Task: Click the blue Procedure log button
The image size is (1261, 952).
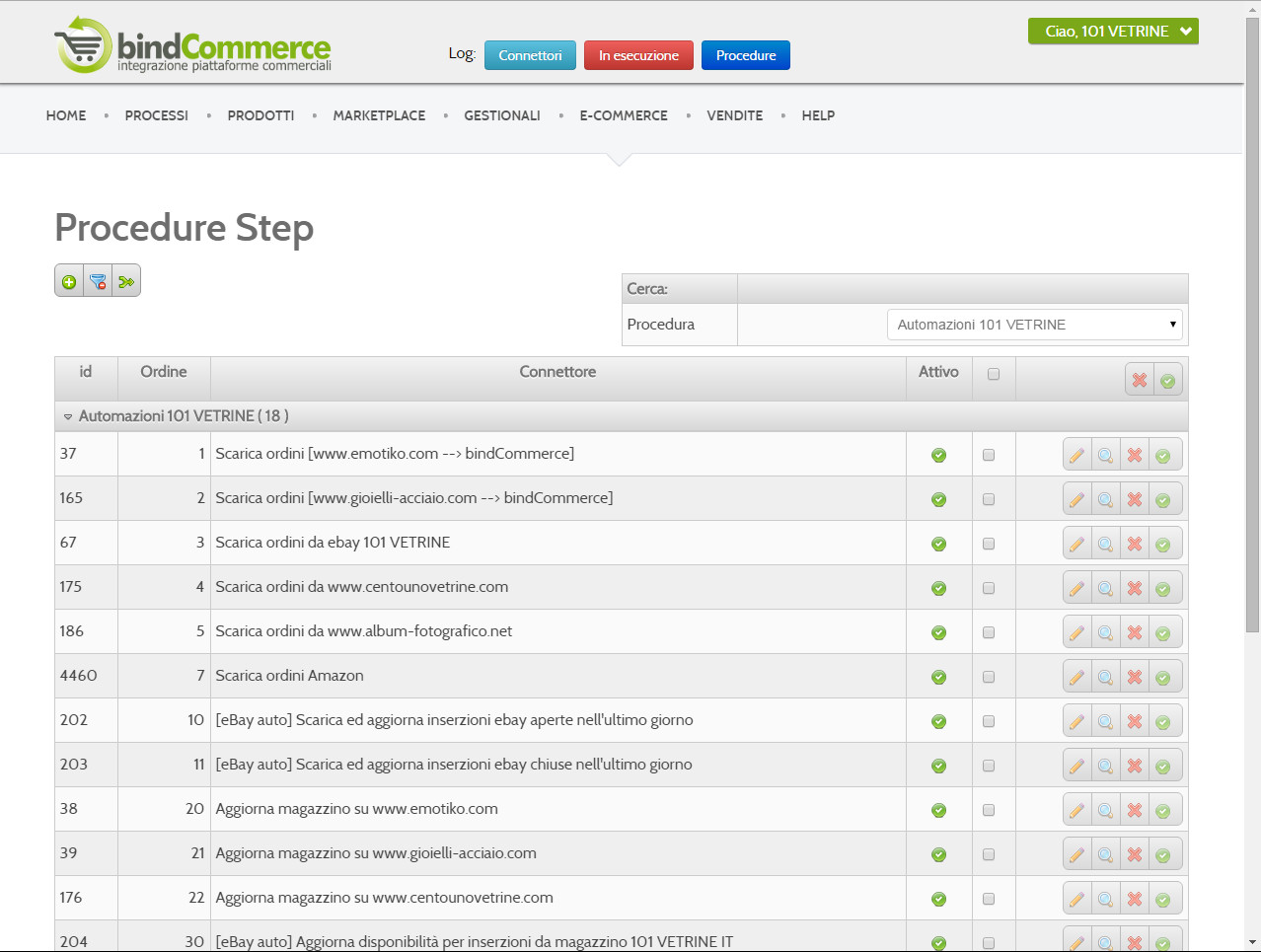Action: point(746,55)
